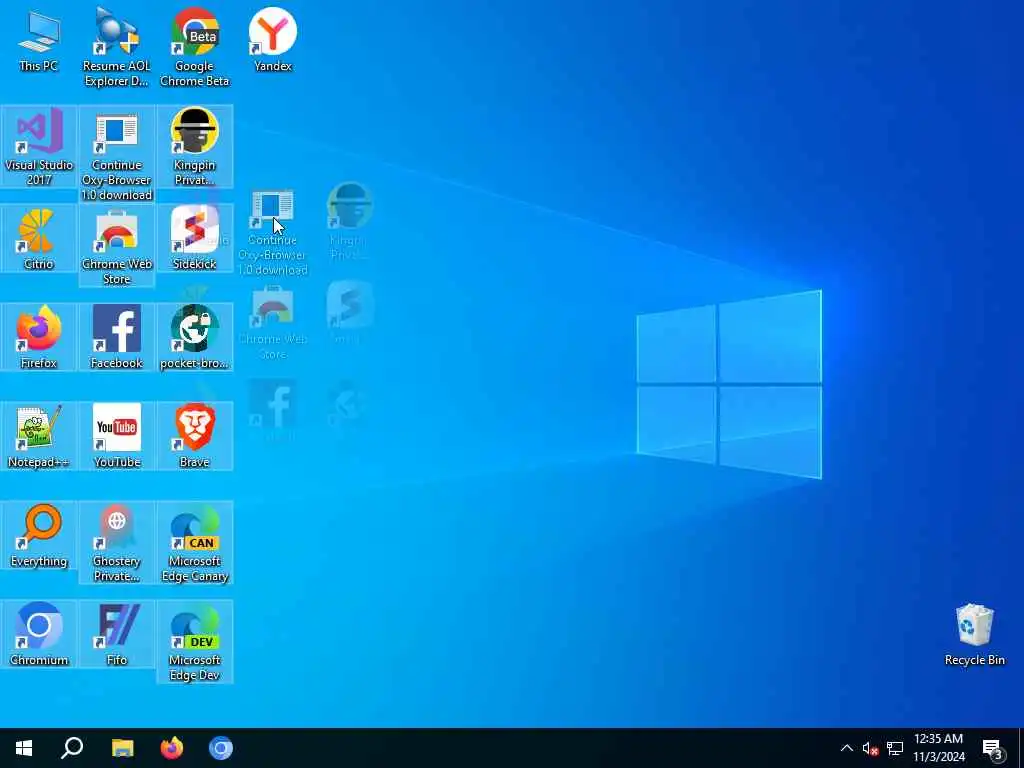Viewport: 1024px width, 768px height.
Task: Open the network status tray icon
Action: click(x=895, y=748)
